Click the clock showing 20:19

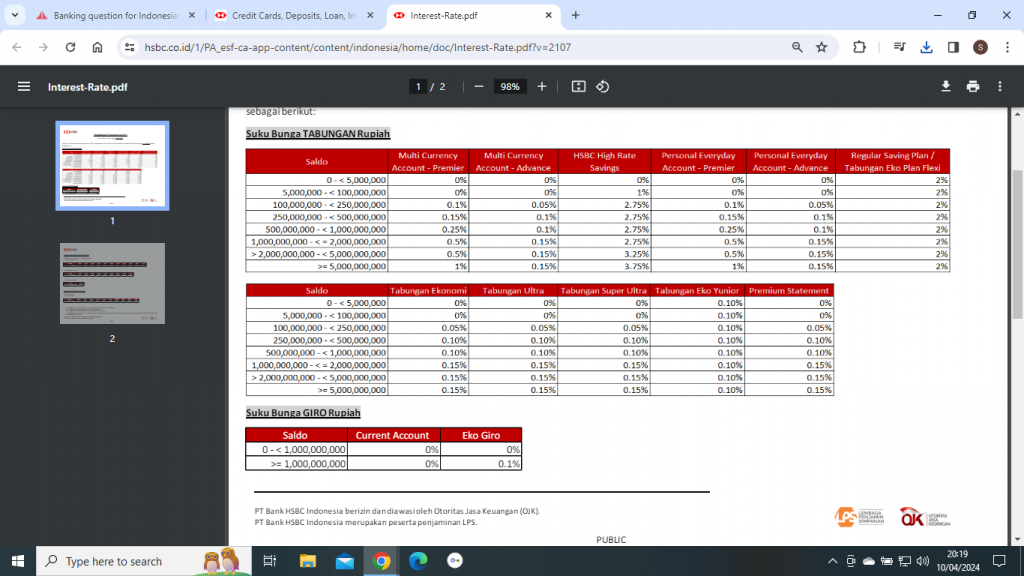[x=957, y=554]
